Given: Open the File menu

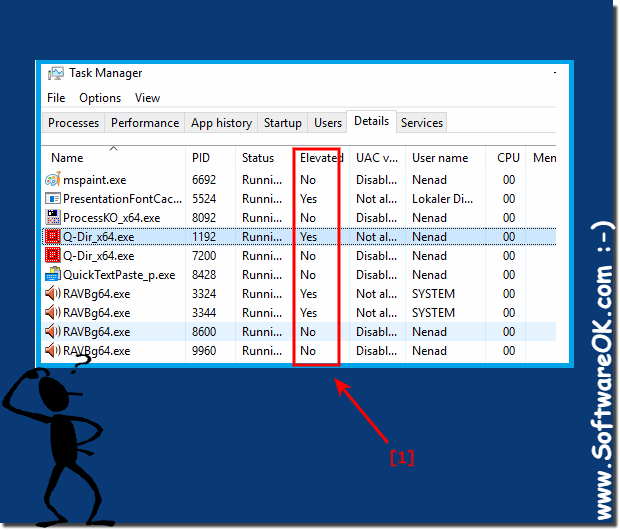Looking at the screenshot, I should [x=56, y=98].
